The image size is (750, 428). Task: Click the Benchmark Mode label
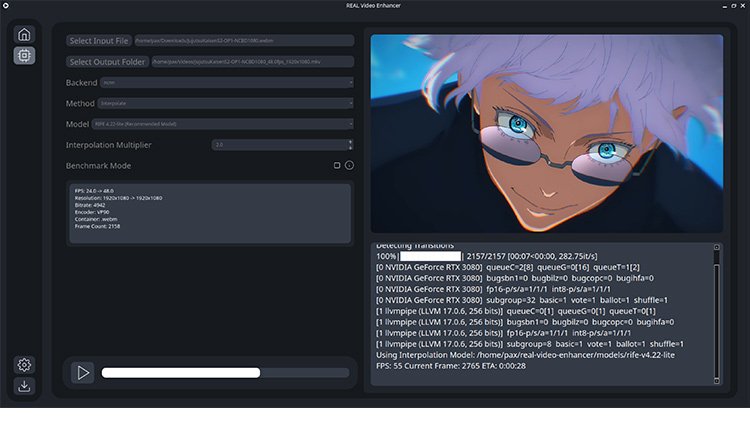click(x=98, y=165)
